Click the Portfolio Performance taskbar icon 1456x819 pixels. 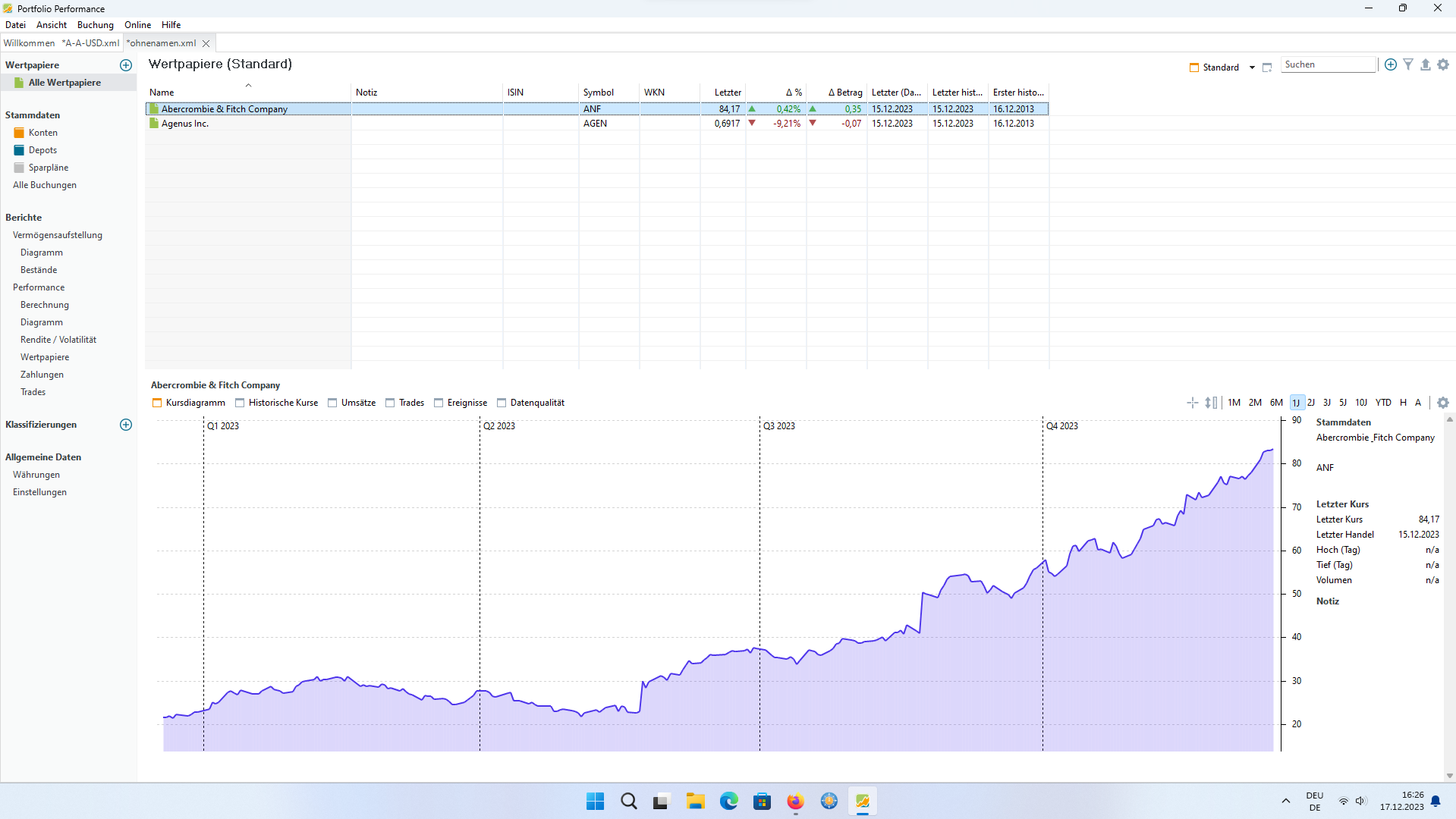[862, 801]
